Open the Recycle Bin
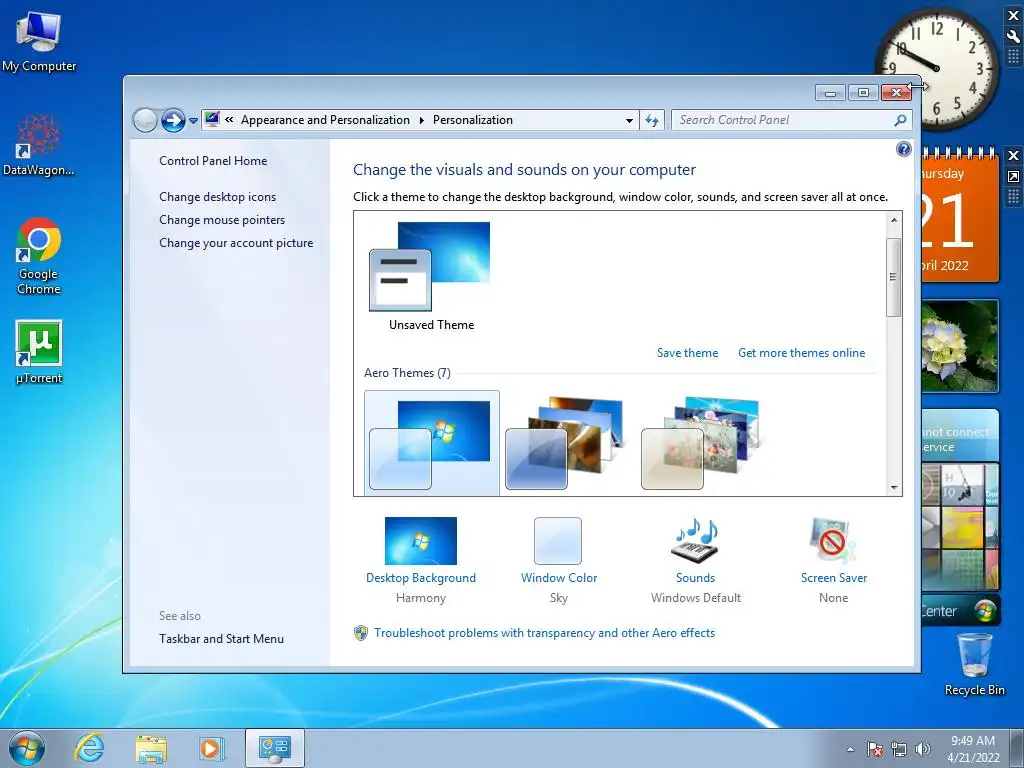Image resolution: width=1024 pixels, height=768 pixels. click(x=974, y=664)
